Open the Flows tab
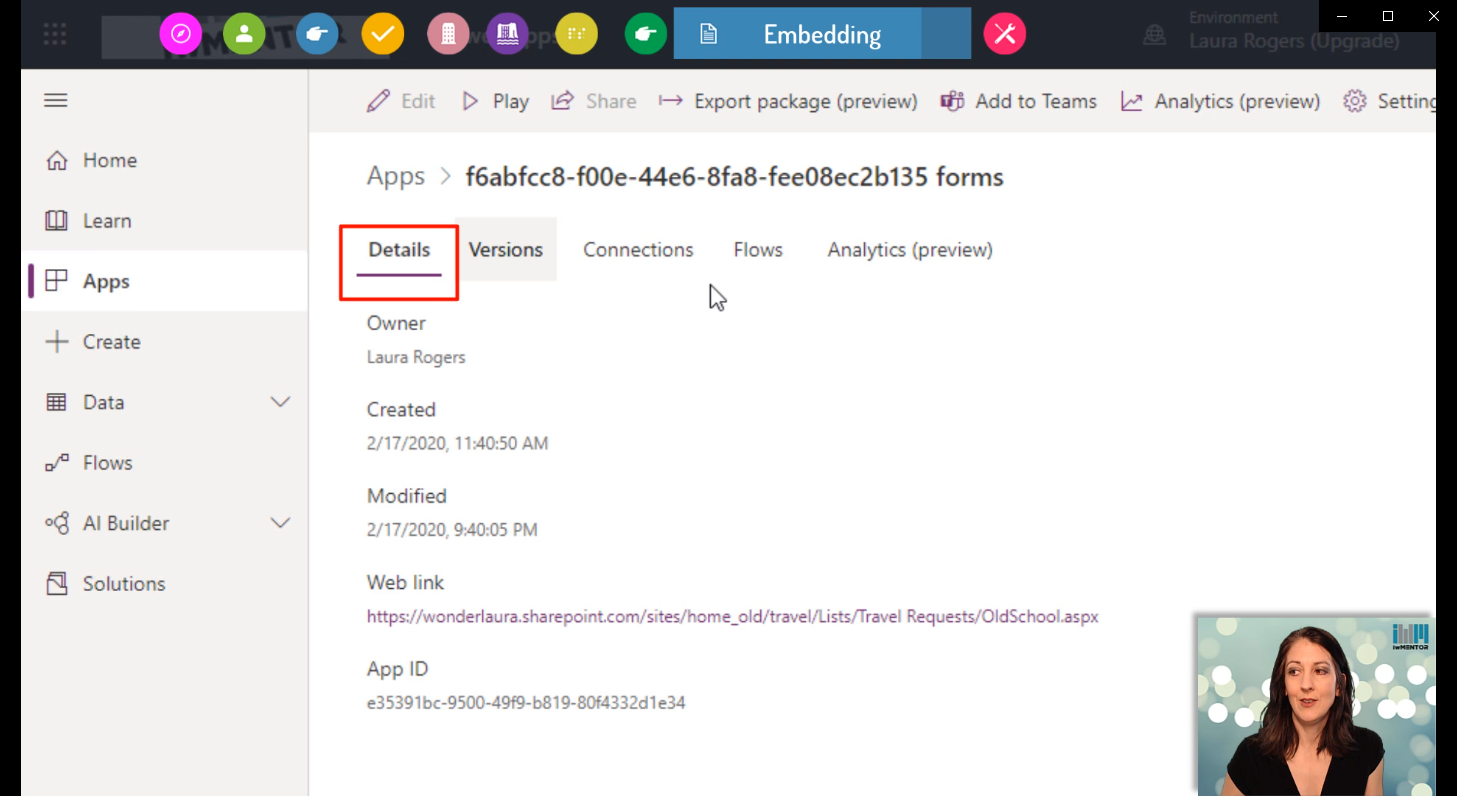 pyautogui.click(x=758, y=250)
